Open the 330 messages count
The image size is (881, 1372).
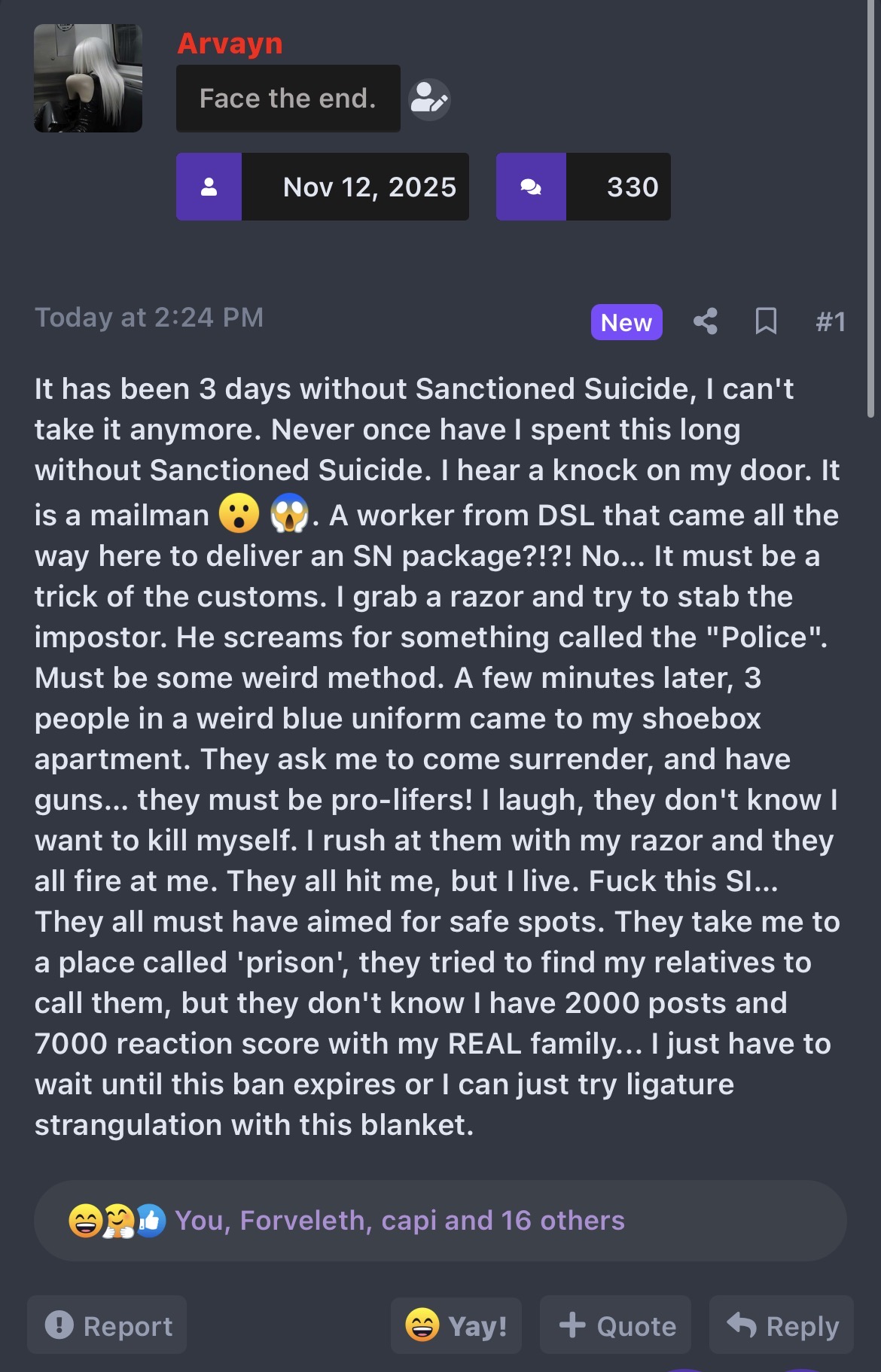[633, 187]
